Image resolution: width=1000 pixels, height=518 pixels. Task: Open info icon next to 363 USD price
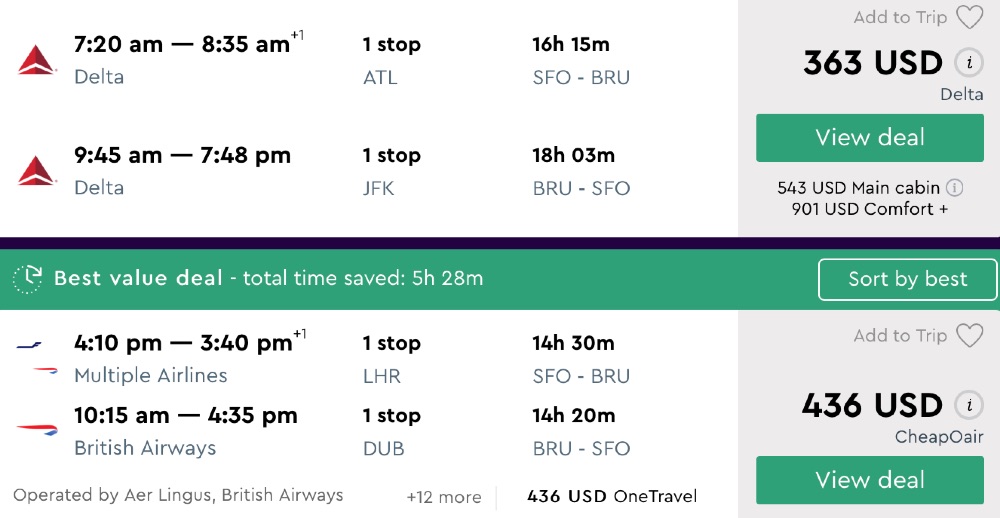pos(967,63)
